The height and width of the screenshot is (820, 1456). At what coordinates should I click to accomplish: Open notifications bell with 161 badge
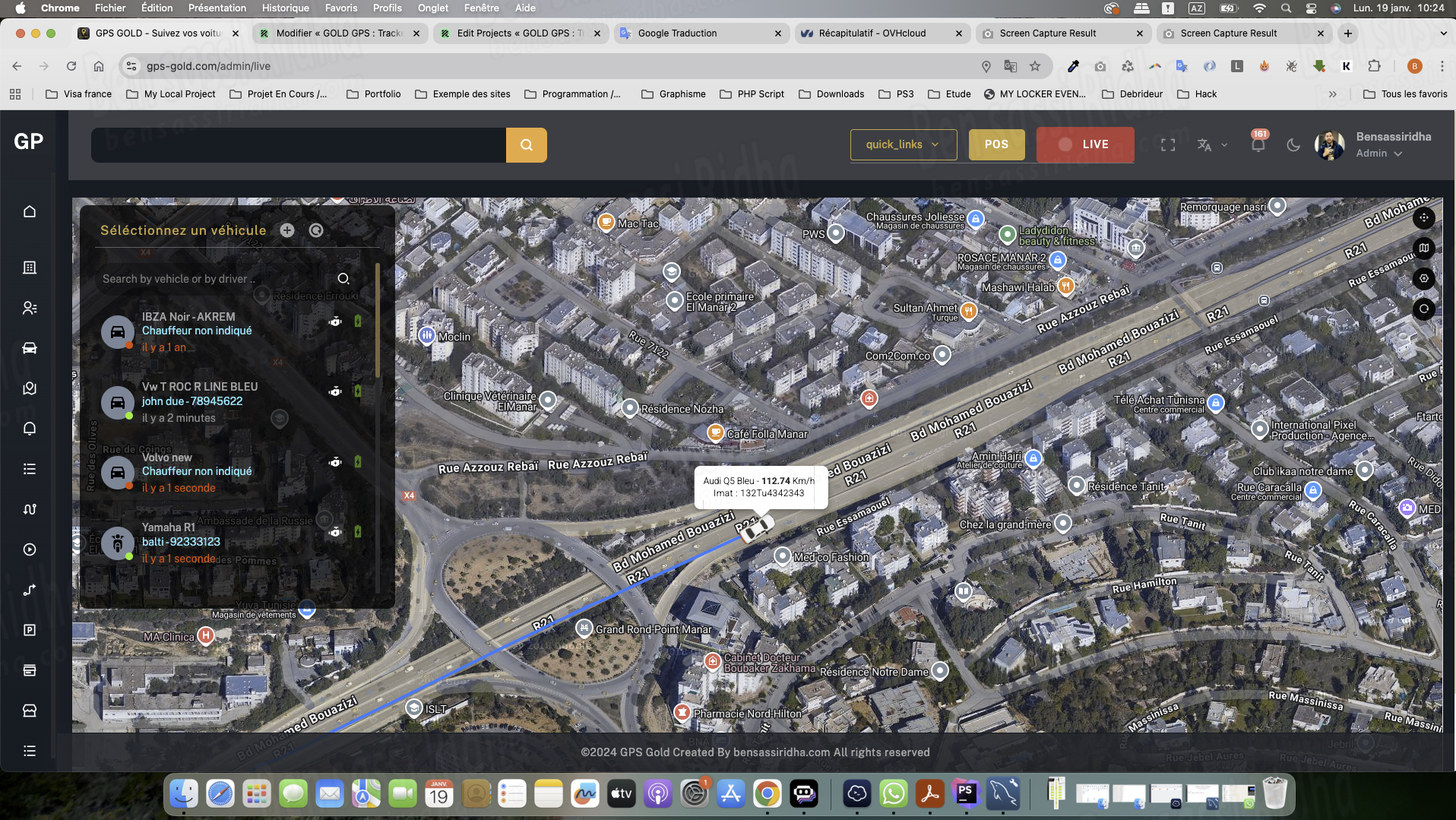click(1258, 144)
